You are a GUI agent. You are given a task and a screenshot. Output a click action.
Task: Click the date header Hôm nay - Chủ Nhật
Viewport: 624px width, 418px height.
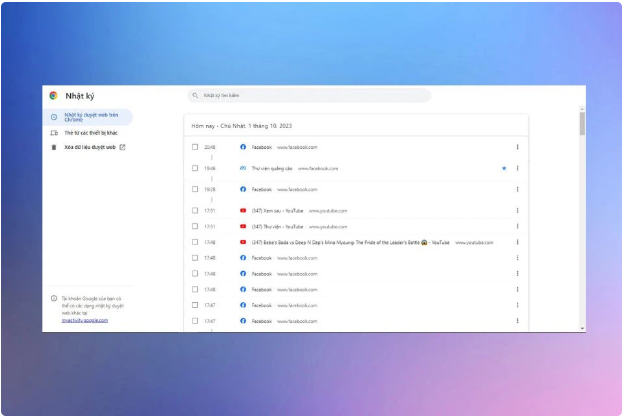[x=242, y=126]
